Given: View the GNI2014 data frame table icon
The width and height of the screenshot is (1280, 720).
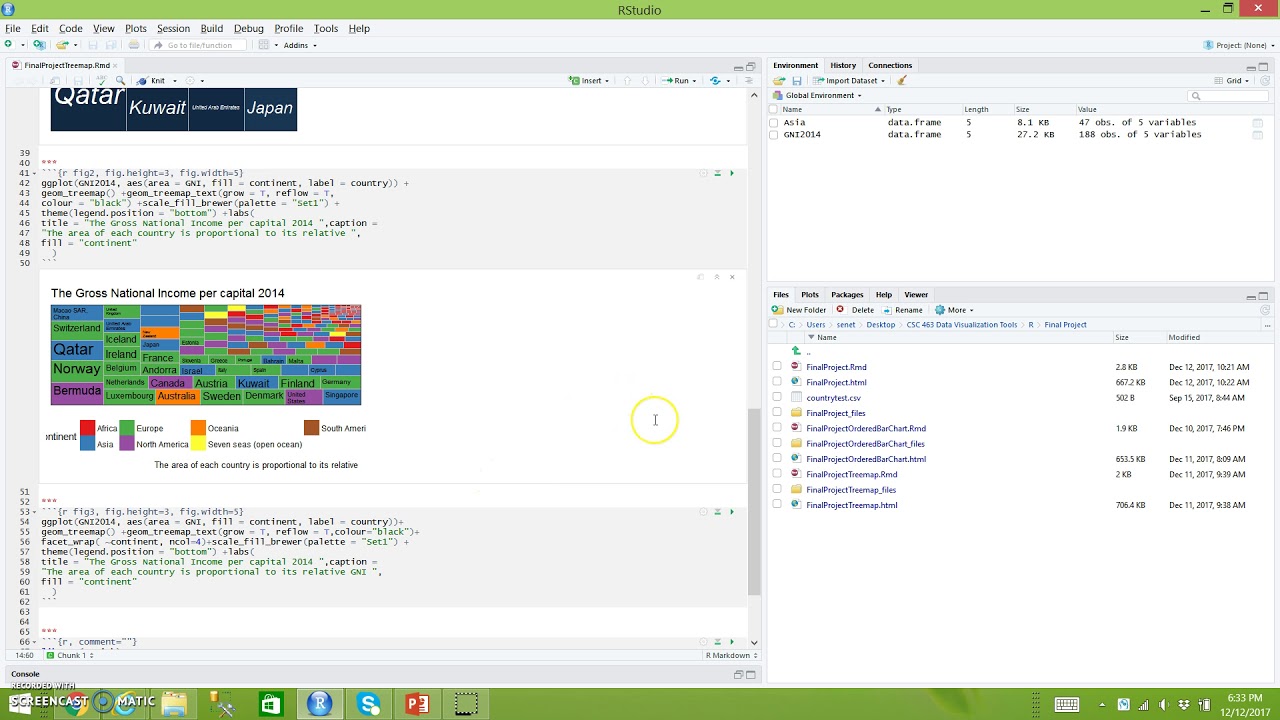Looking at the screenshot, I should pyautogui.click(x=1258, y=135).
